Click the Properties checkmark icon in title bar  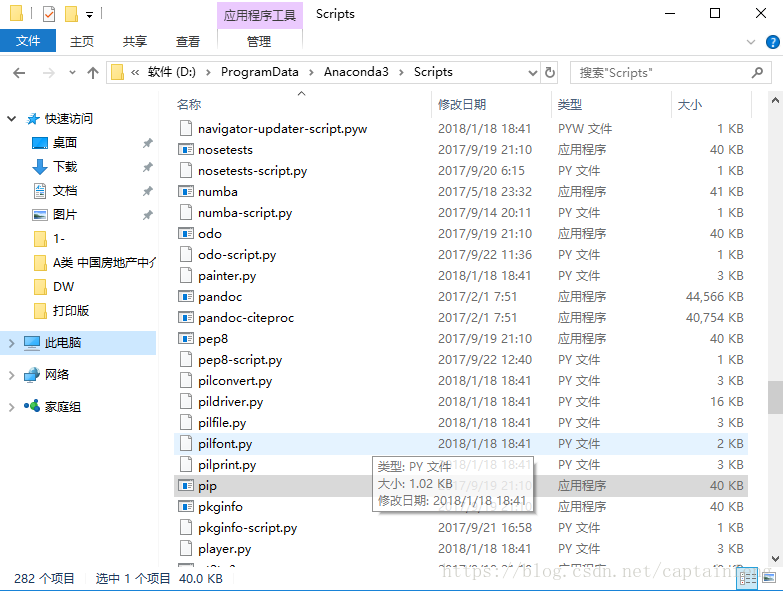pos(48,14)
